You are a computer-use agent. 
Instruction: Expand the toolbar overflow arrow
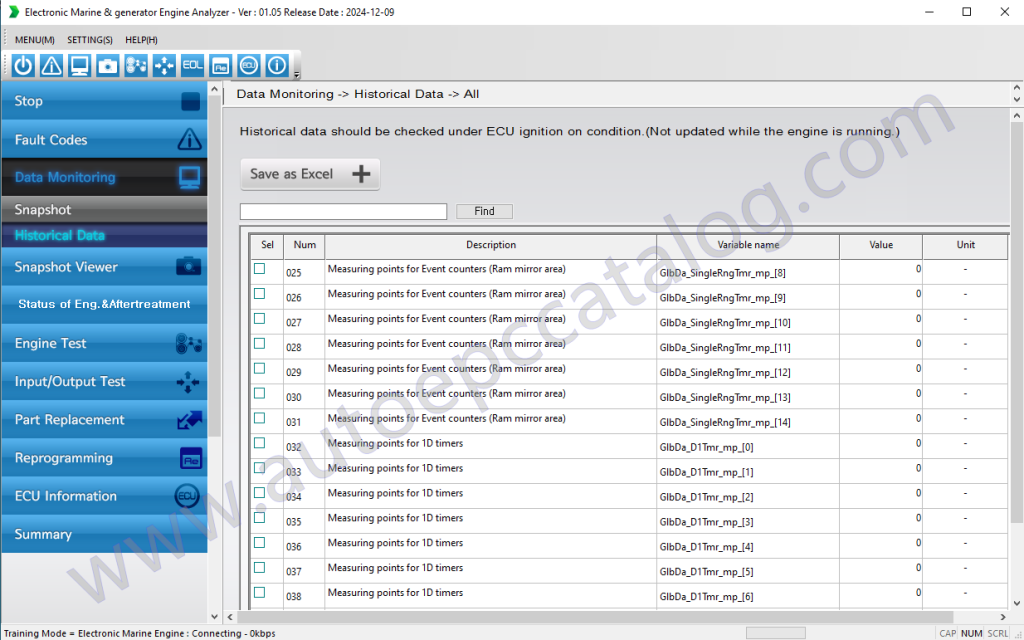(296, 74)
